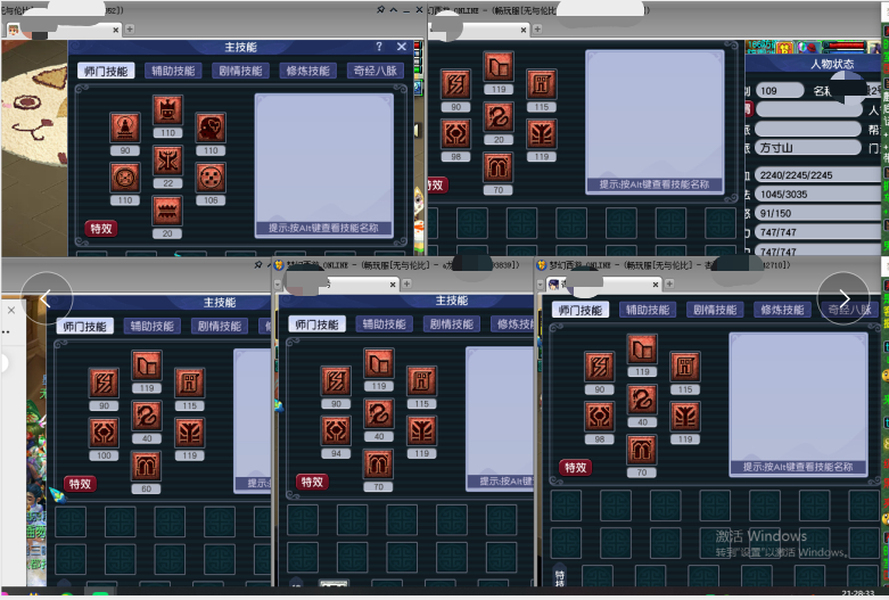This screenshot has width=889, height=600.
Task: Collapse top-left window using the caret button
Action: (393, 10)
